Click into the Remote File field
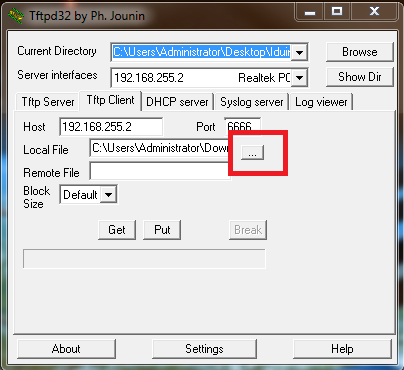The height and width of the screenshot is (370, 404). [x=160, y=172]
